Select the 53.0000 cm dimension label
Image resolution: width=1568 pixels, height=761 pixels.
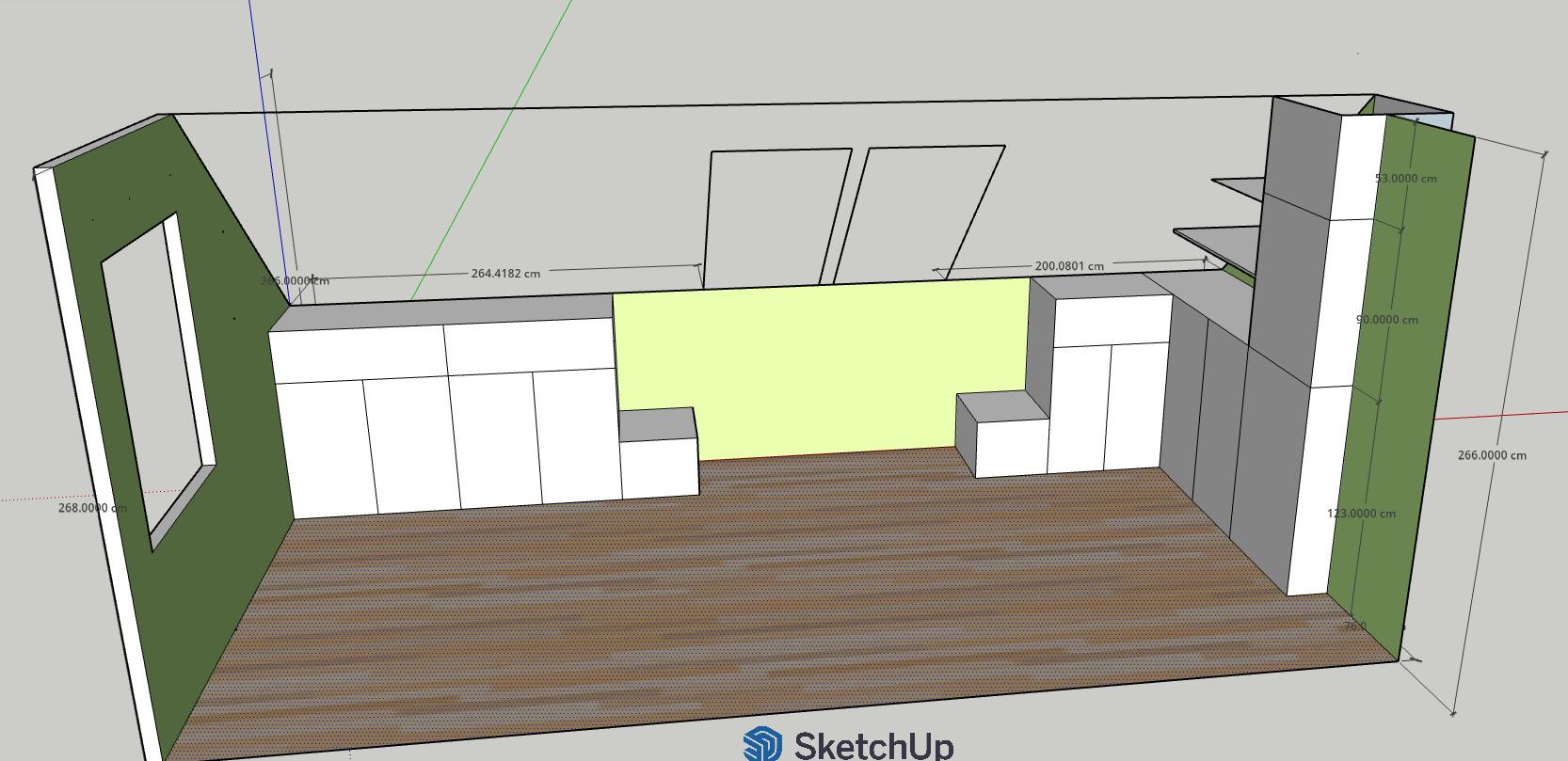1405,179
